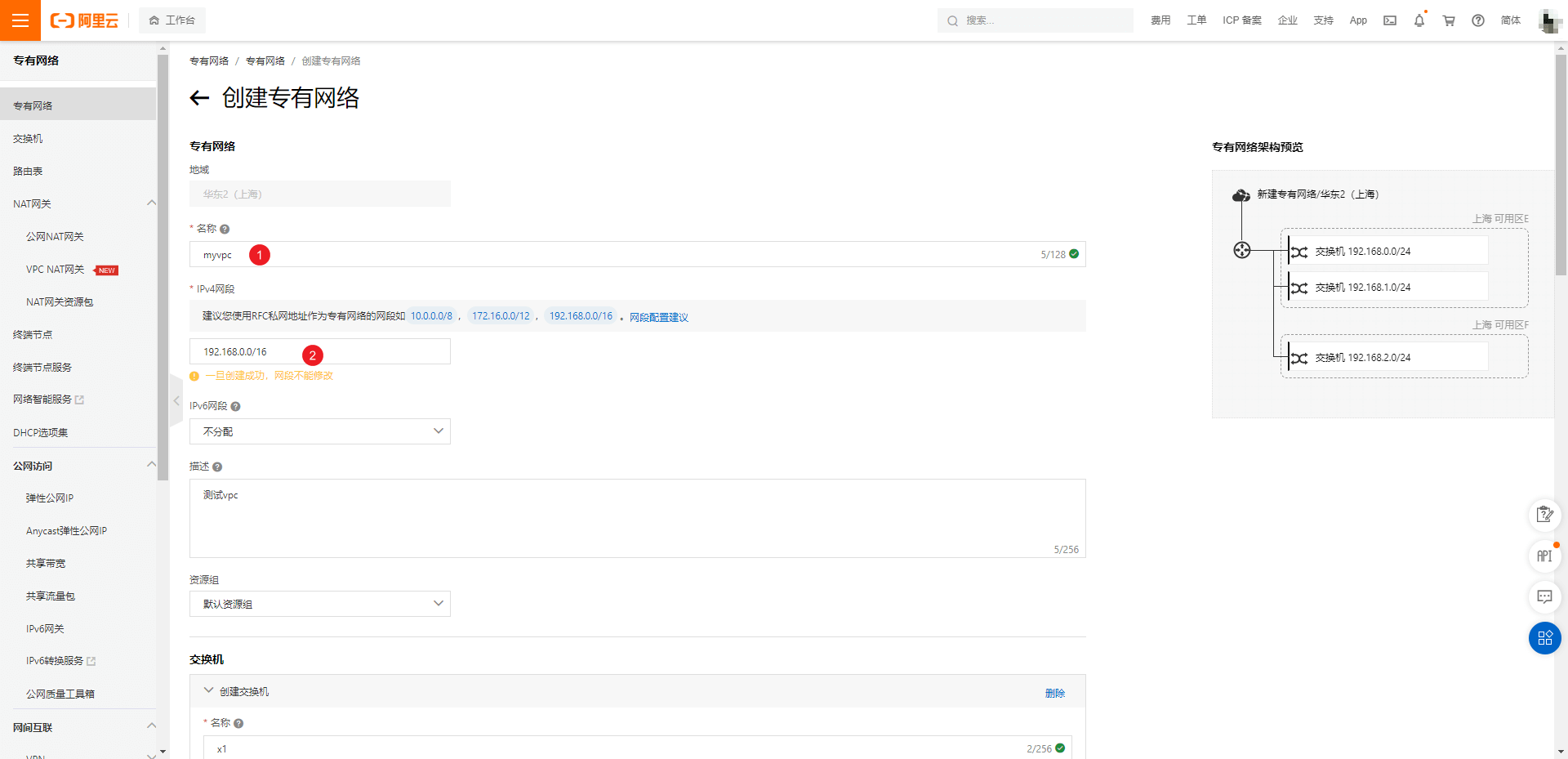Viewport: 1568px width, 759px height.
Task: Open the 资源组 默认资源组 dropdown
Action: [319, 604]
